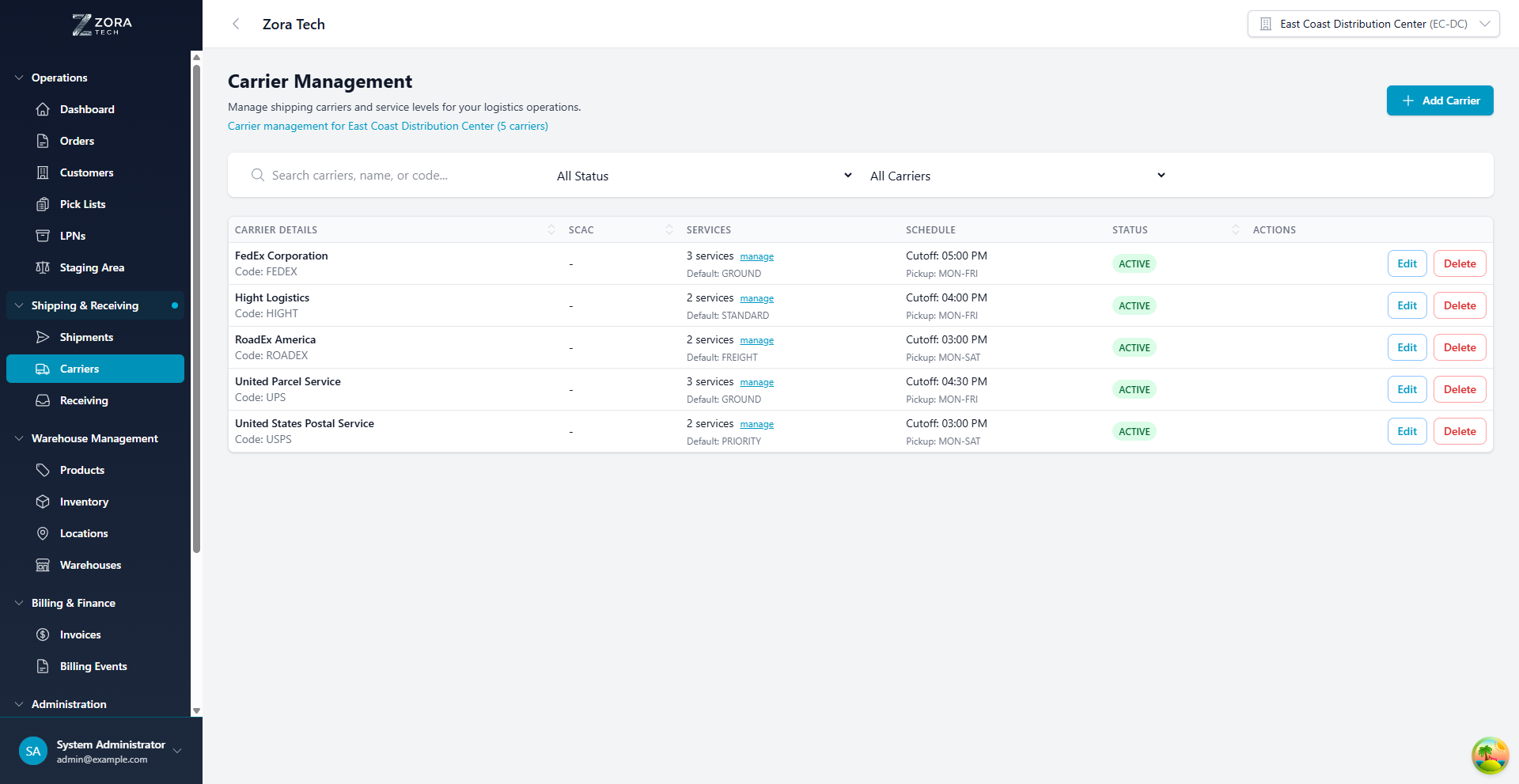The image size is (1519, 784).
Task: Open the East Coast Distribution Center selector
Action: point(1373,23)
